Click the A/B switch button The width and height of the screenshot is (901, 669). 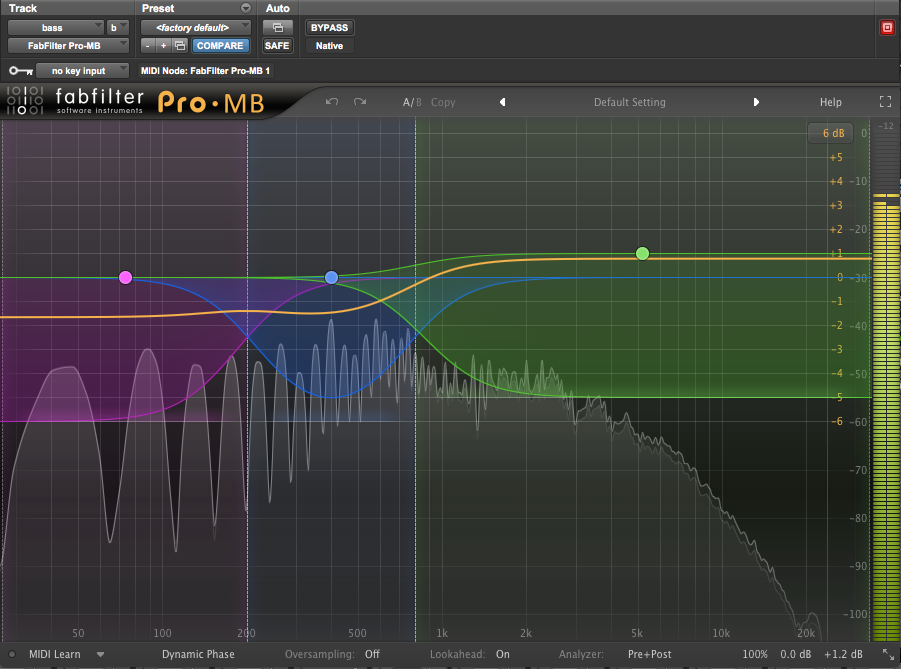point(412,102)
